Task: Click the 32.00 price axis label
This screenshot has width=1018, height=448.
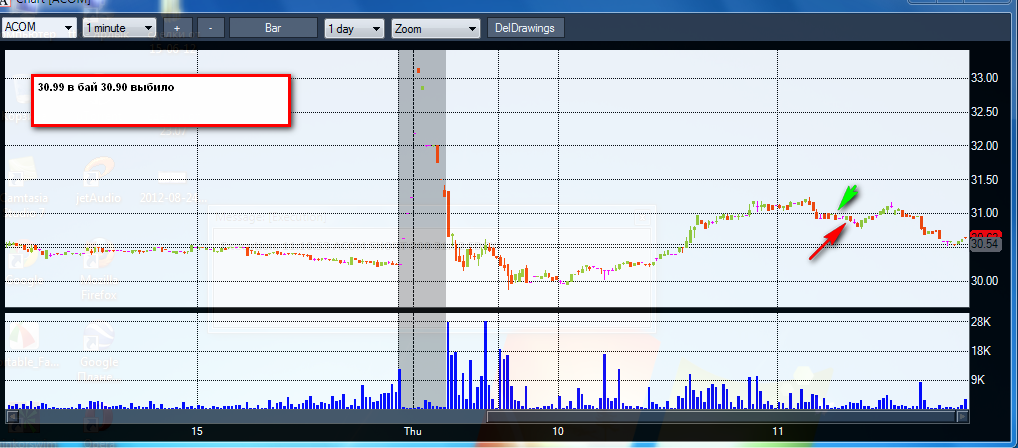Action: 987,145
